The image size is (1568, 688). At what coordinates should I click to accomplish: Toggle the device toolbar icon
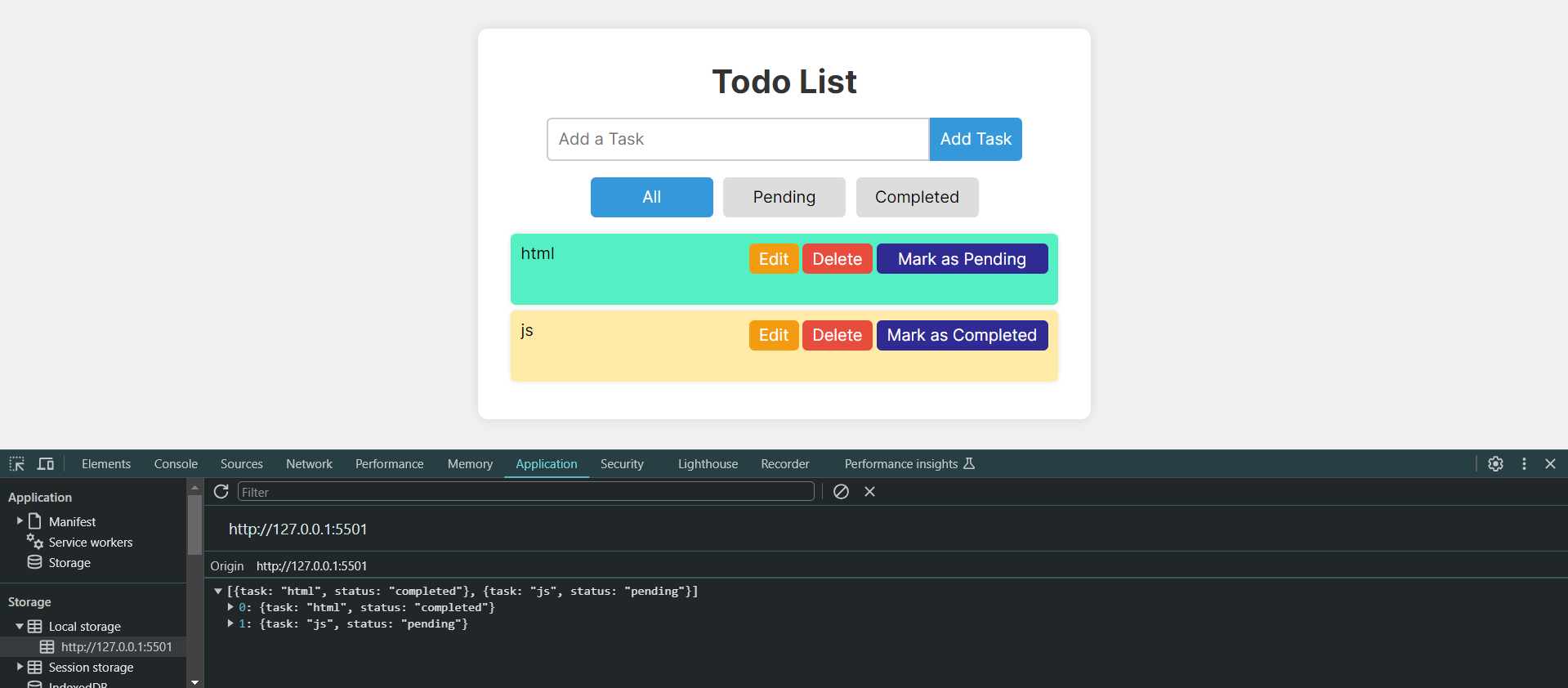(x=46, y=464)
